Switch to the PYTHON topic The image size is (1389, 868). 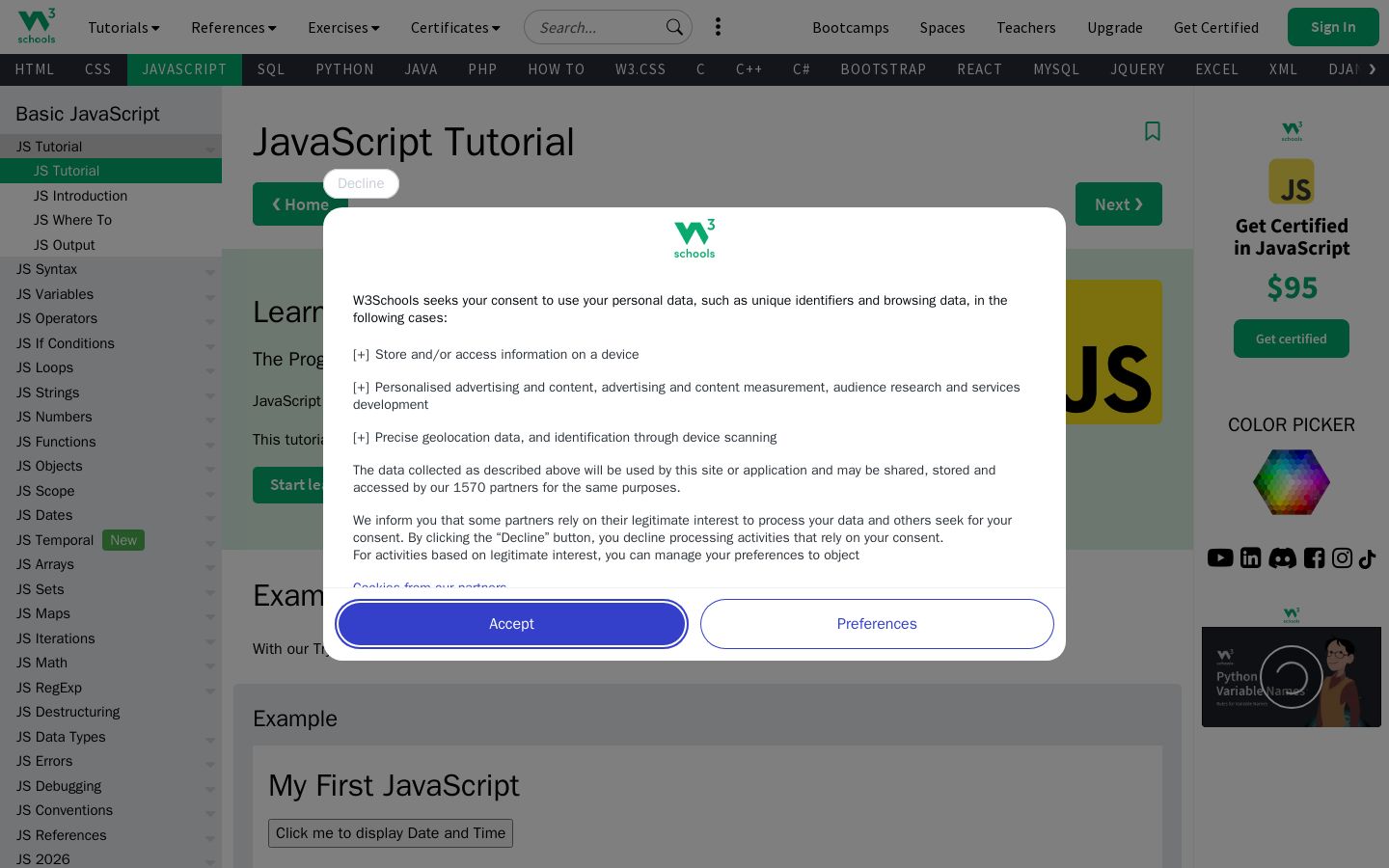click(x=344, y=69)
